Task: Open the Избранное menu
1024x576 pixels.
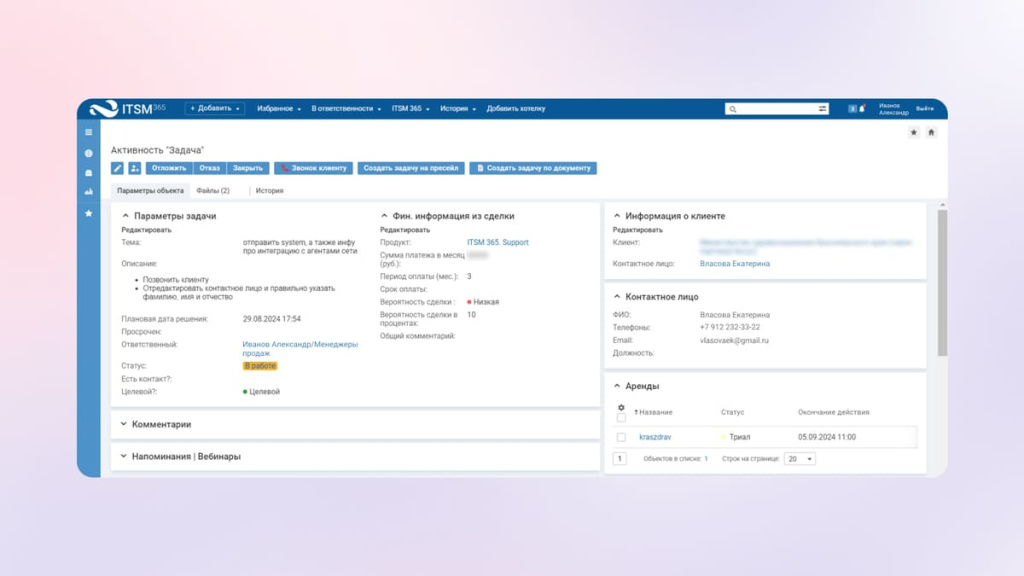Action: [278, 108]
